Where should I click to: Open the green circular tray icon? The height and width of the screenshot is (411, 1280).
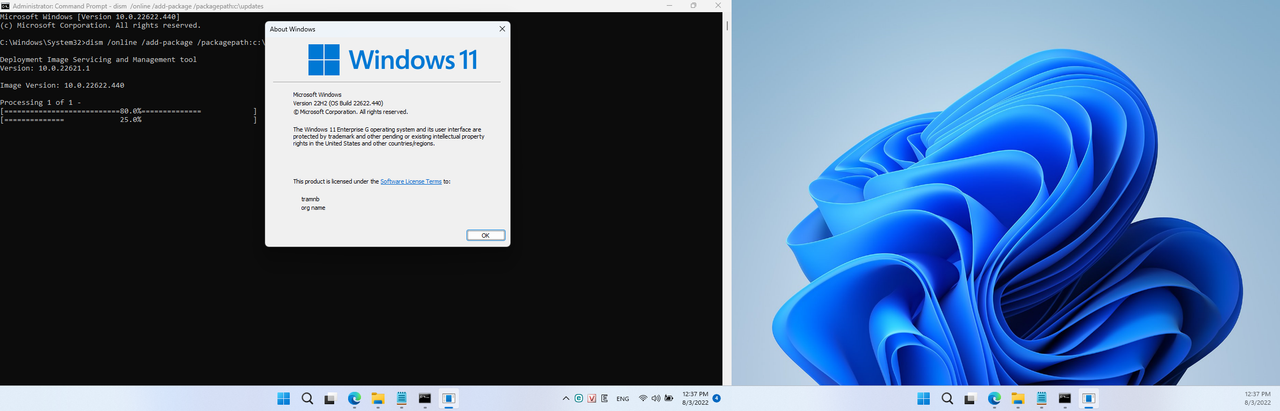[579, 398]
